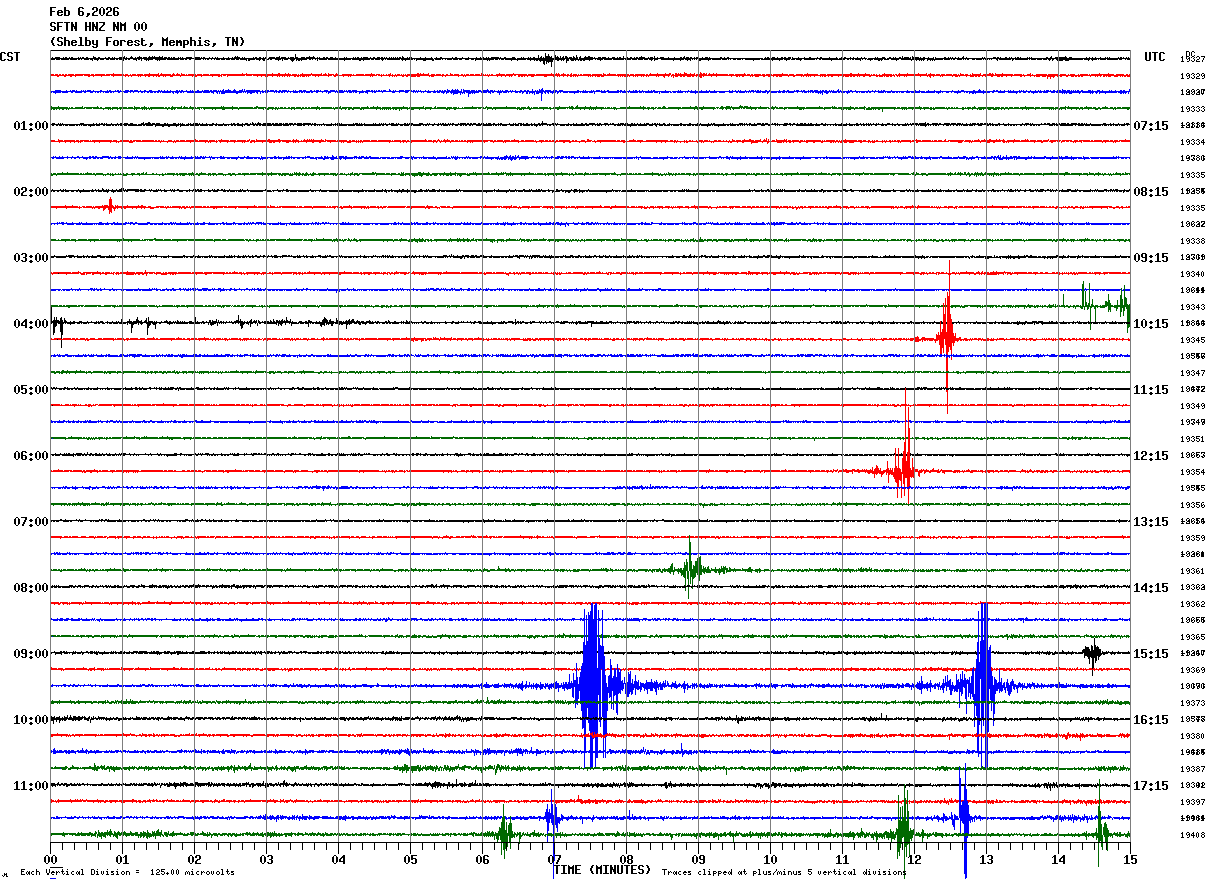This screenshot has height=886, width=1210.
Task: Click the minute 08 tick on the x-axis
Action: (x=626, y=859)
